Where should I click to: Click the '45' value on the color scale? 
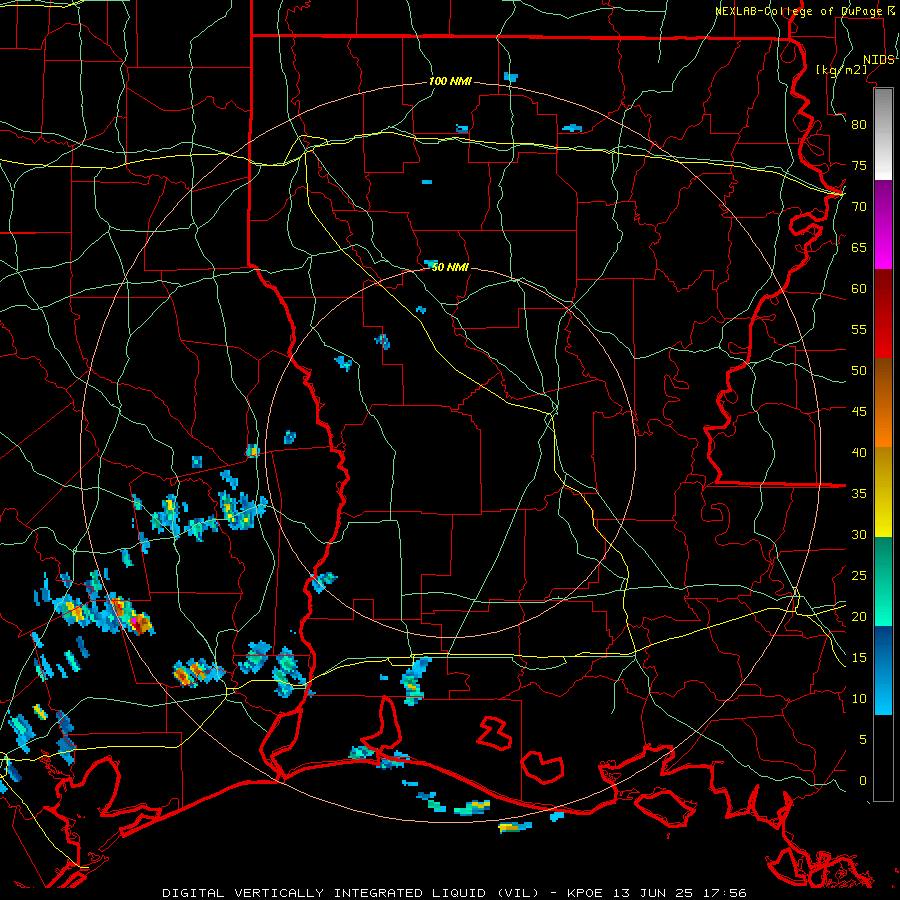point(859,412)
